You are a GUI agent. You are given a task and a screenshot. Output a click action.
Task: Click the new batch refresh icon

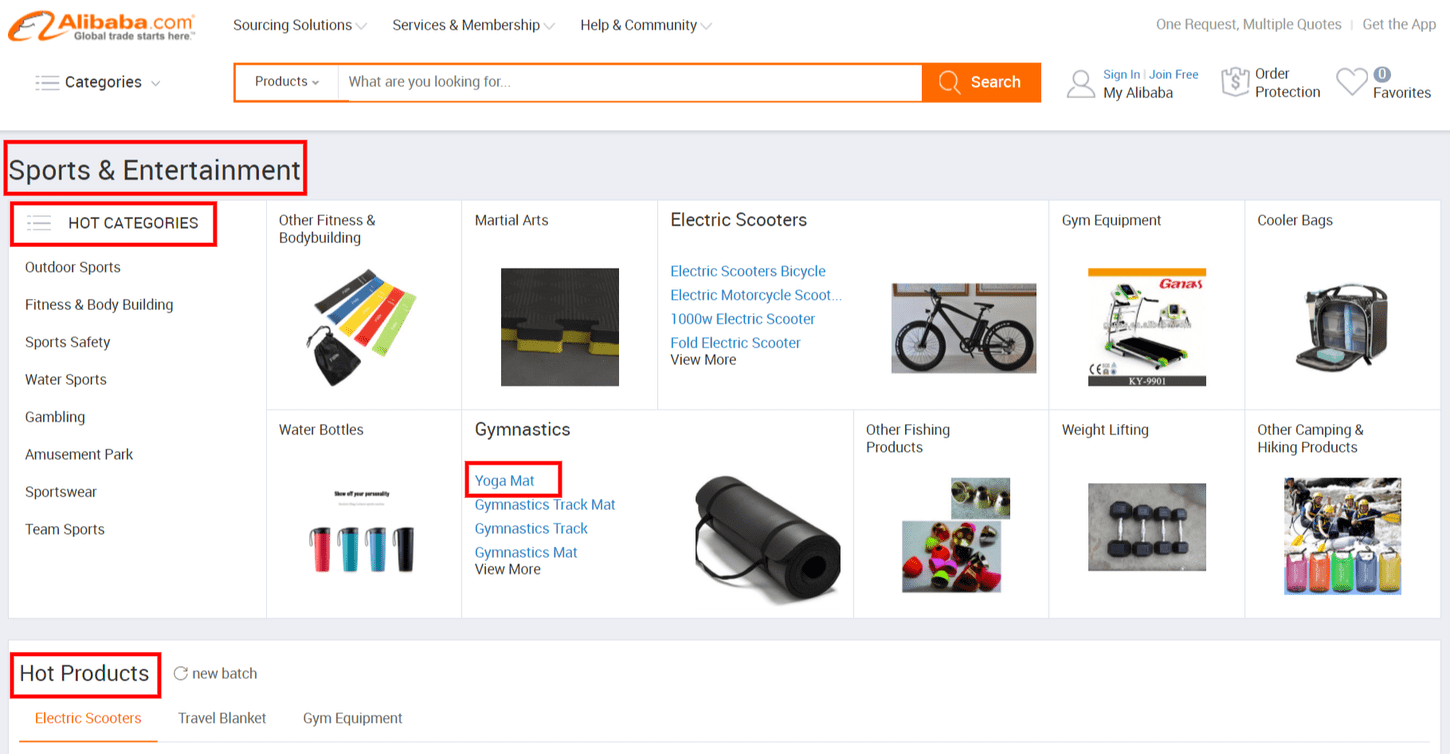click(182, 673)
